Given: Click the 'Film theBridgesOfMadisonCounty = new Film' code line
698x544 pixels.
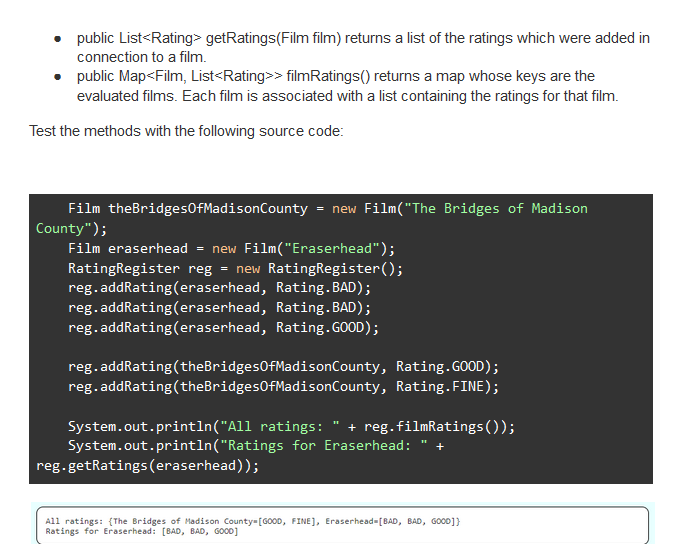Looking at the screenshot, I should (328, 209).
